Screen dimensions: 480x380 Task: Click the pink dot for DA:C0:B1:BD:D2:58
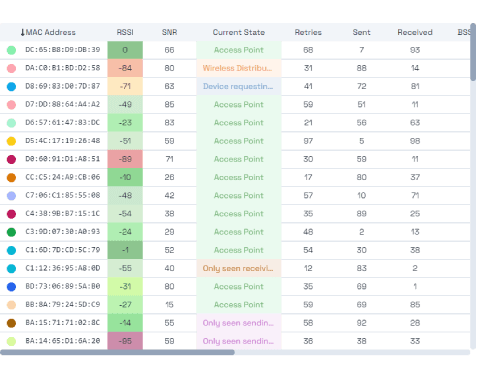[x=11, y=68]
